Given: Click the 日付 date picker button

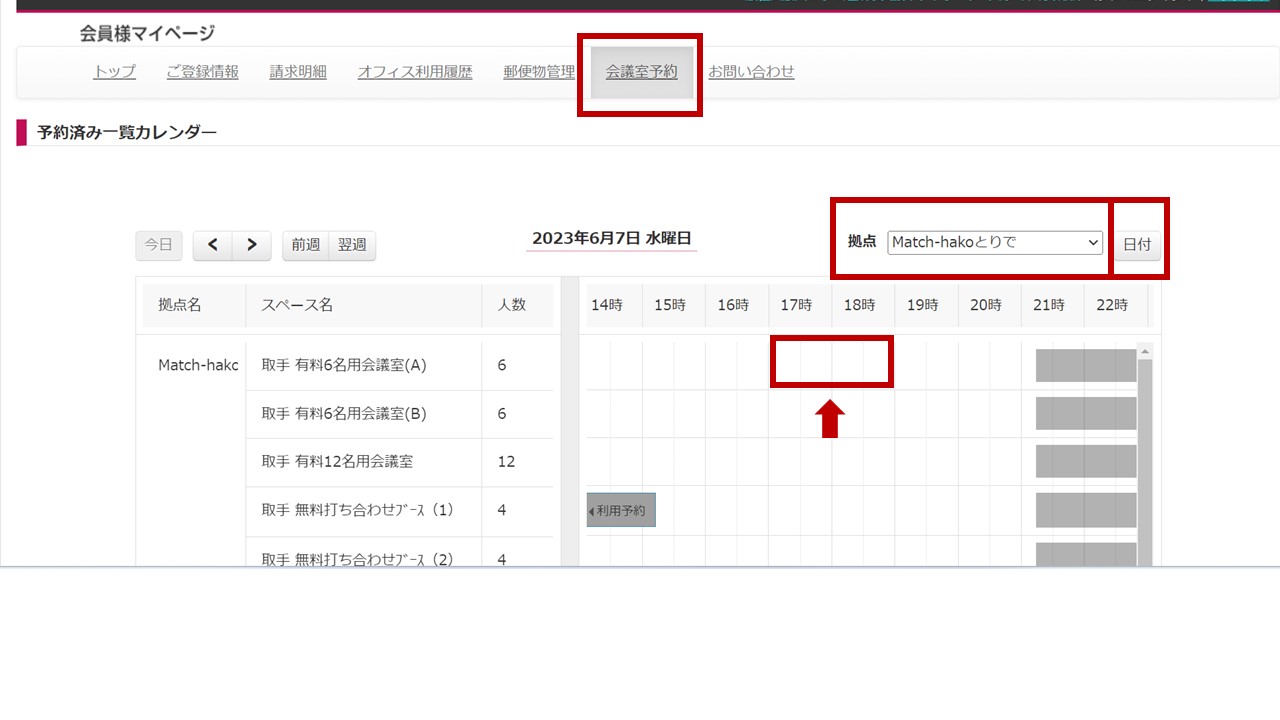Looking at the screenshot, I should (x=1137, y=245).
